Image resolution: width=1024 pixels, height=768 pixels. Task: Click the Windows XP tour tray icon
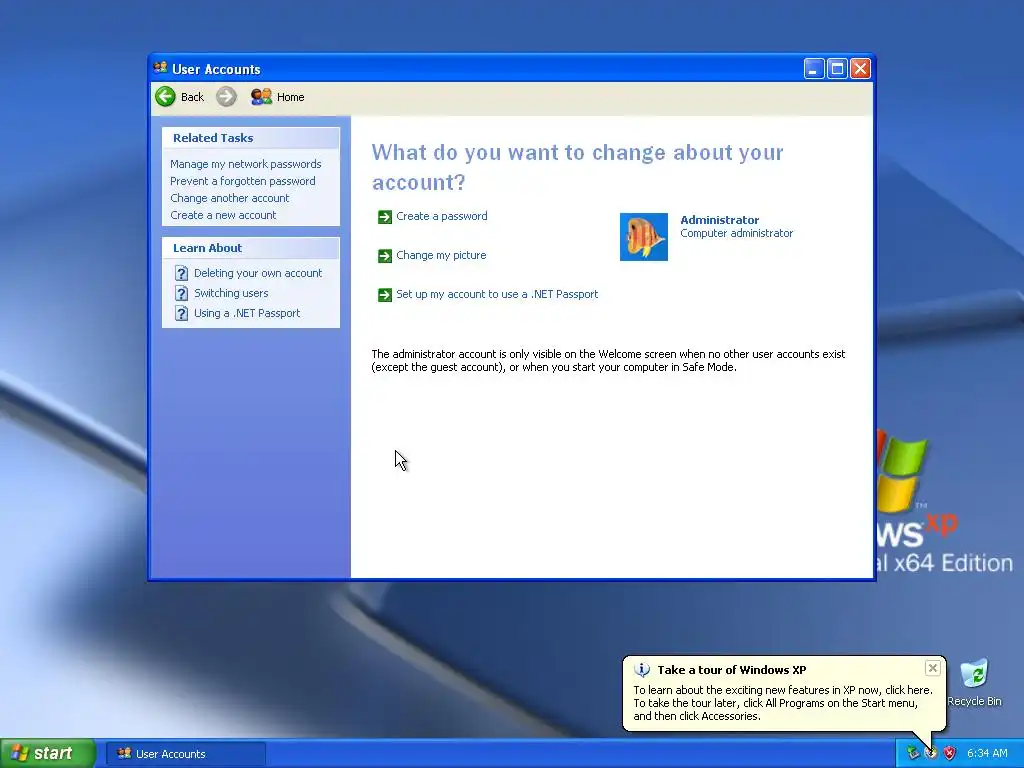pyautogui.click(x=931, y=753)
